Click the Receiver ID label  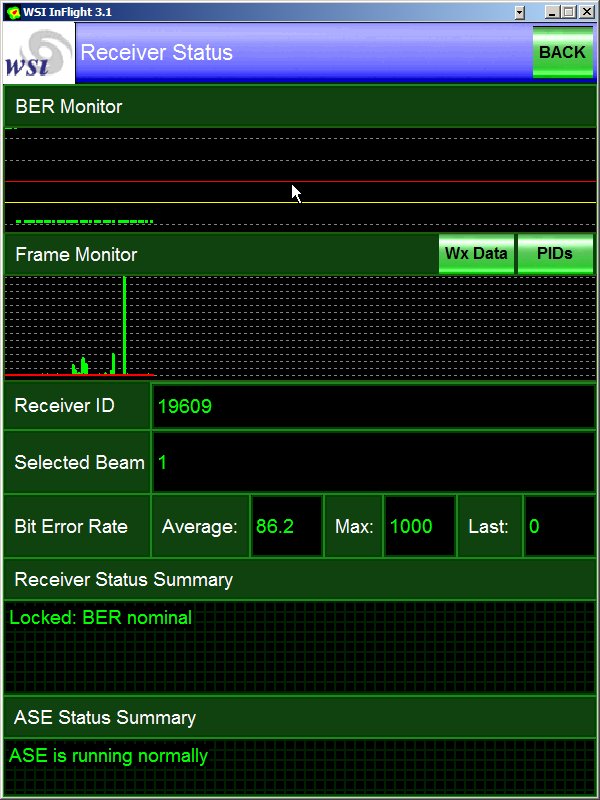coord(64,406)
